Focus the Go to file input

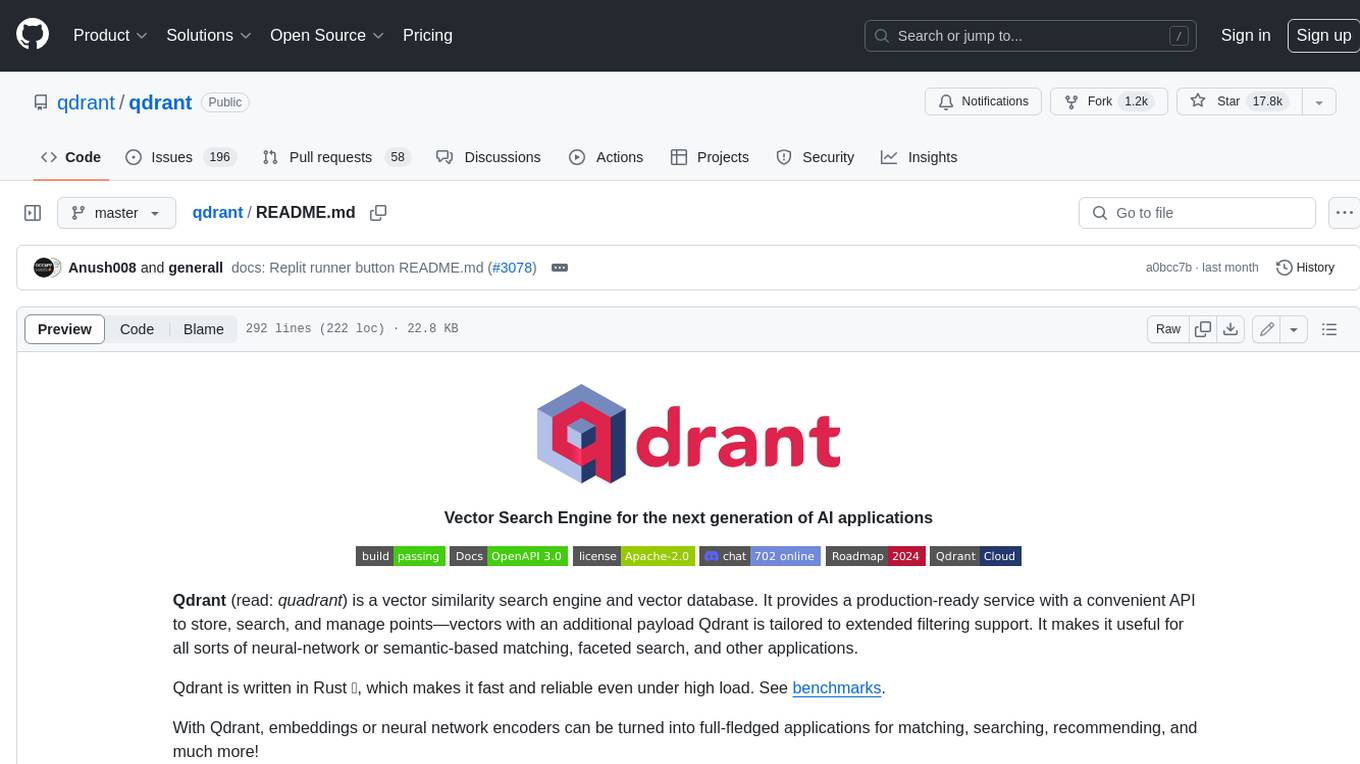1197,213
